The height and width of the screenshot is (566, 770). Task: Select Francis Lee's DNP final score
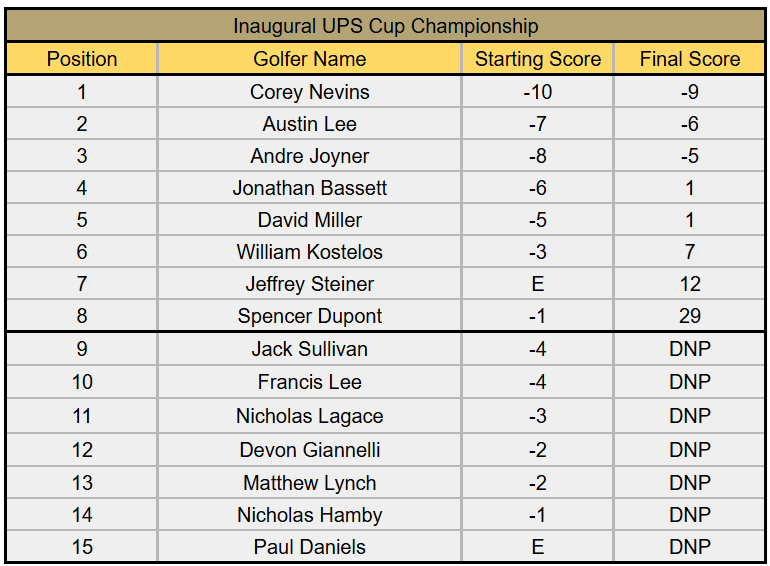tap(689, 382)
